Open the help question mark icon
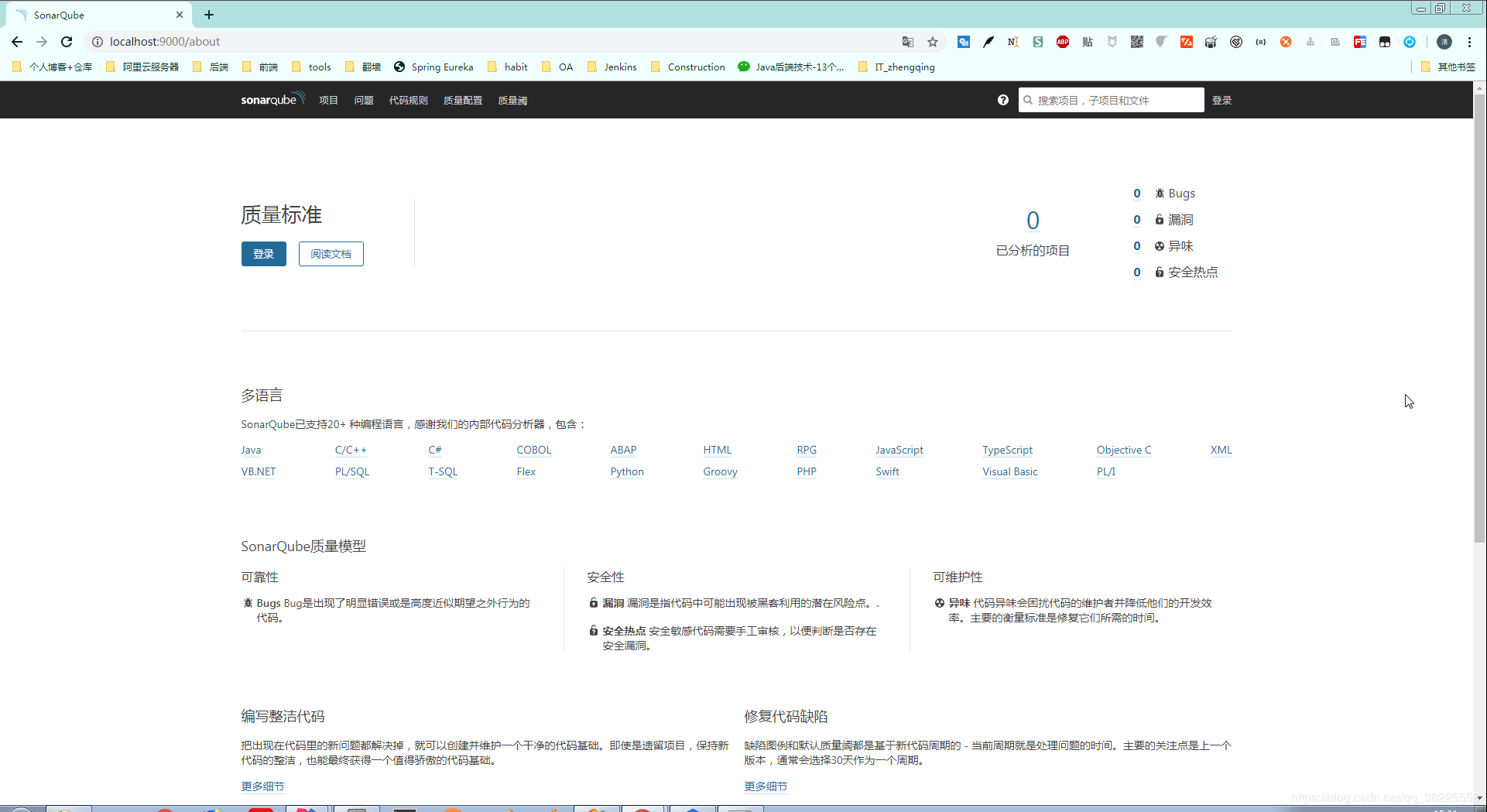Screen dimensions: 1487x812 pos(1002,99)
